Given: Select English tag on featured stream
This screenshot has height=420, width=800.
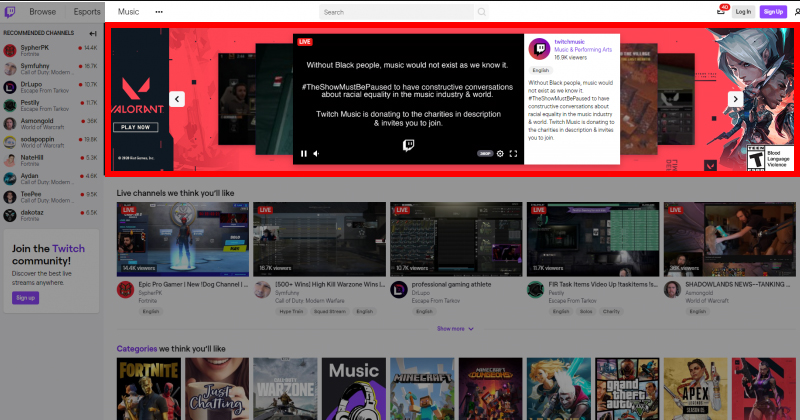Looking at the screenshot, I should click(x=541, y=70).
